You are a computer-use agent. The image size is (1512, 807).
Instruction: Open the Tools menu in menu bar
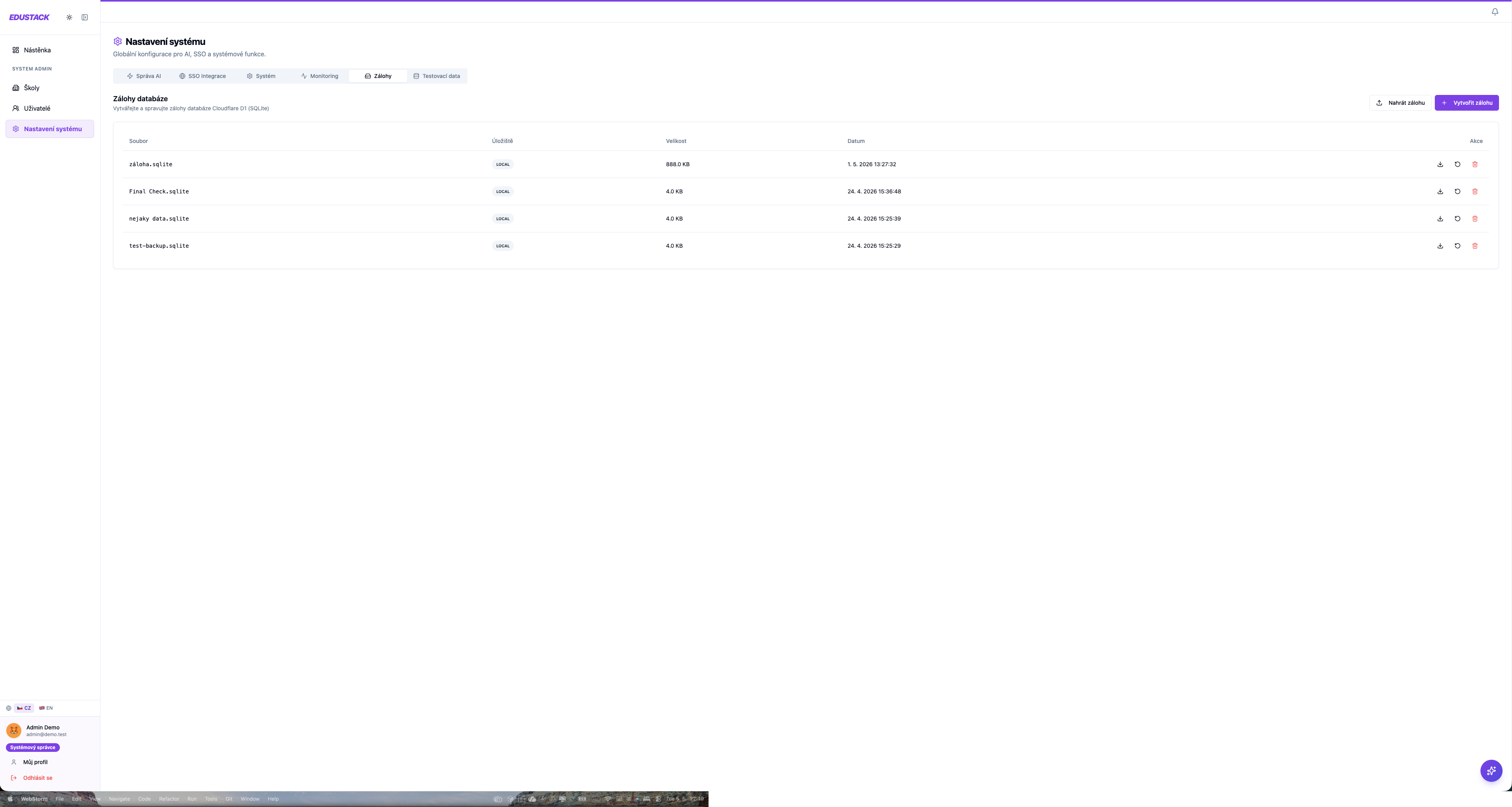[x=211, y=799]
